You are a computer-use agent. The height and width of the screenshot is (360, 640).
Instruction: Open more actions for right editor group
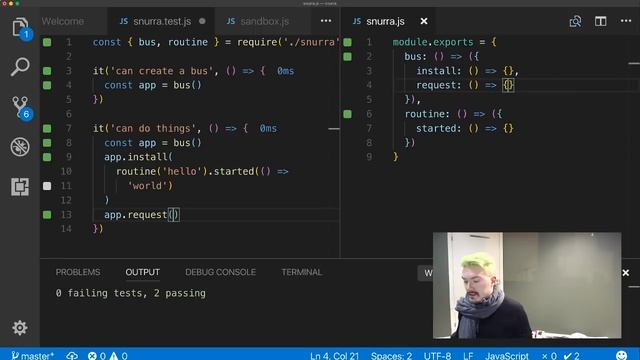pos(626,21)
